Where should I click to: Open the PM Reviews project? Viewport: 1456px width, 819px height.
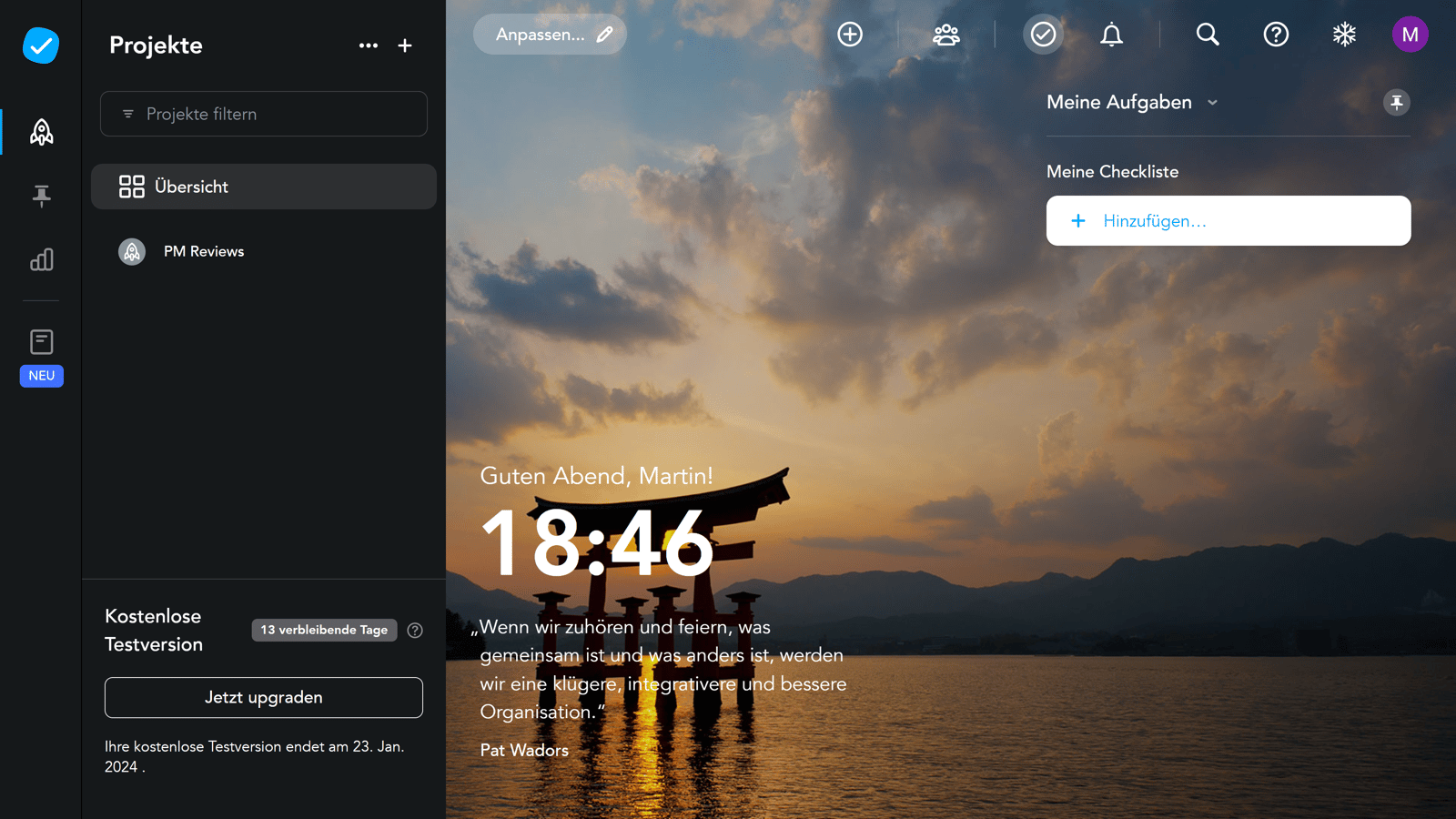coord(204,251)
